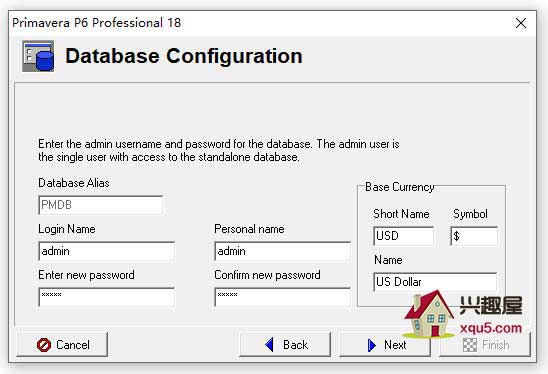The height and width of the screenshot is (374, 548).
Task: Click the blue right arrow Next icon
Action: click(372, 345)
